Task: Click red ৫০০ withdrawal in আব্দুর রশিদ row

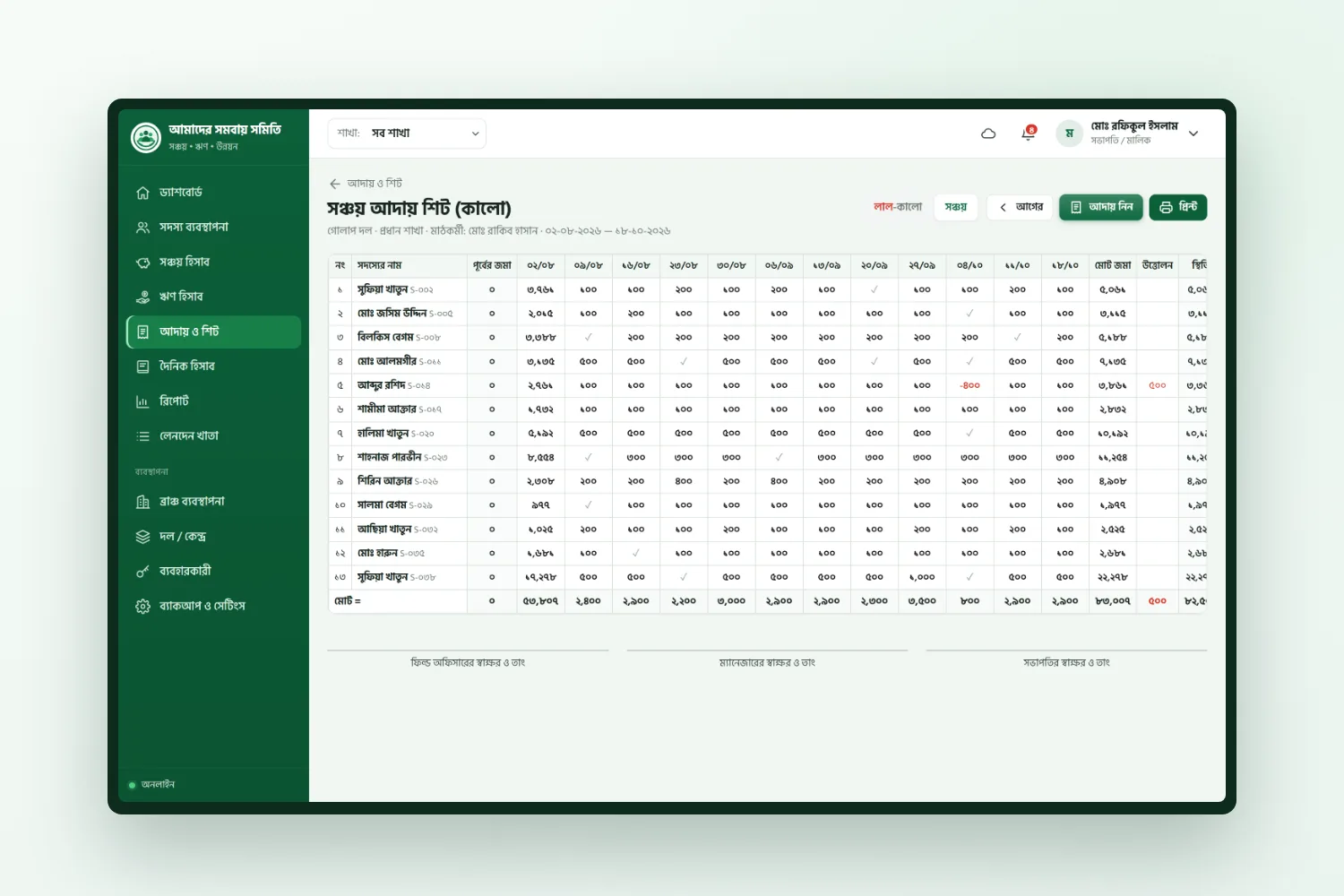Action: [1158, 385]
